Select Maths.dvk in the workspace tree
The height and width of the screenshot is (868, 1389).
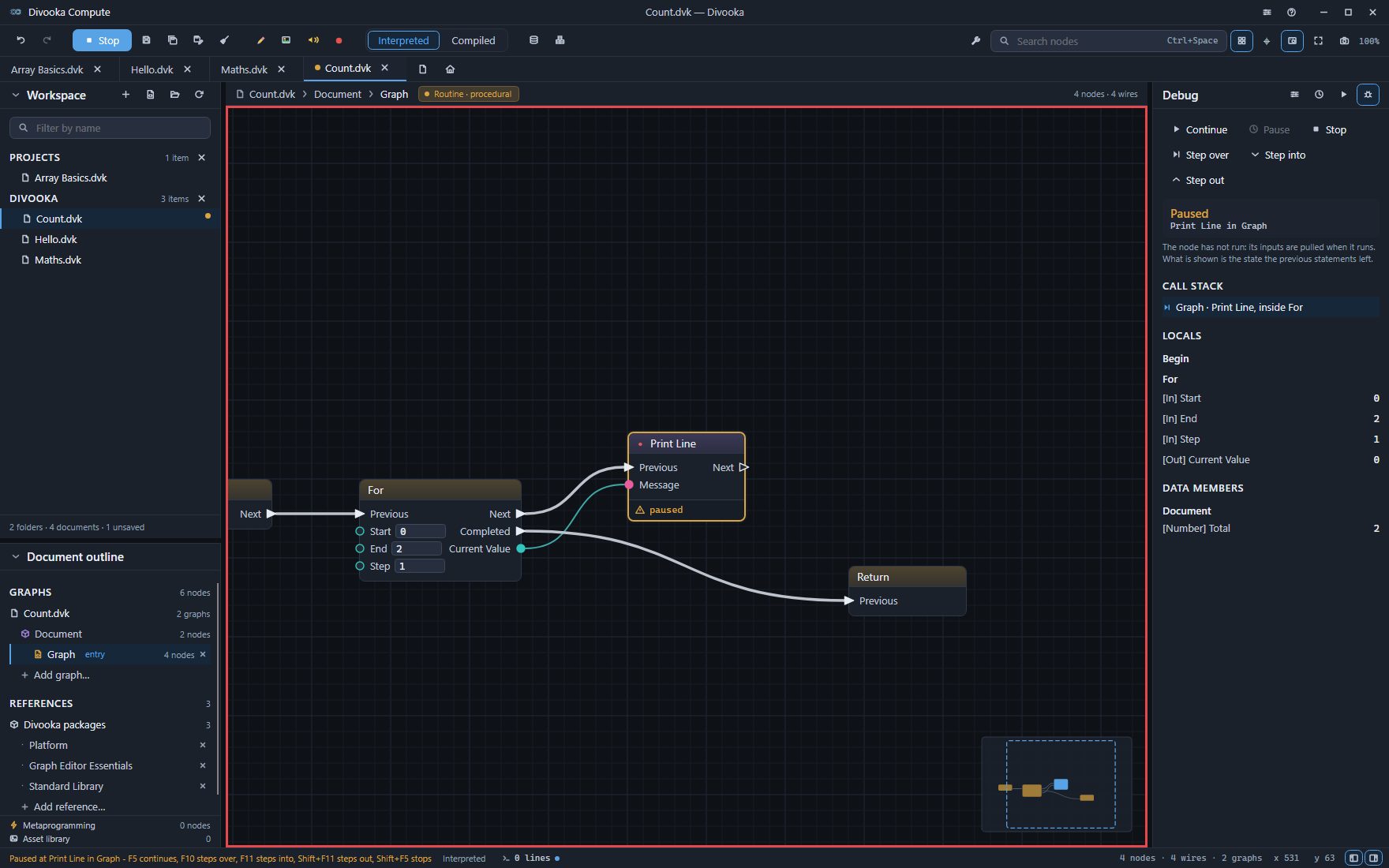click(58, 260)
